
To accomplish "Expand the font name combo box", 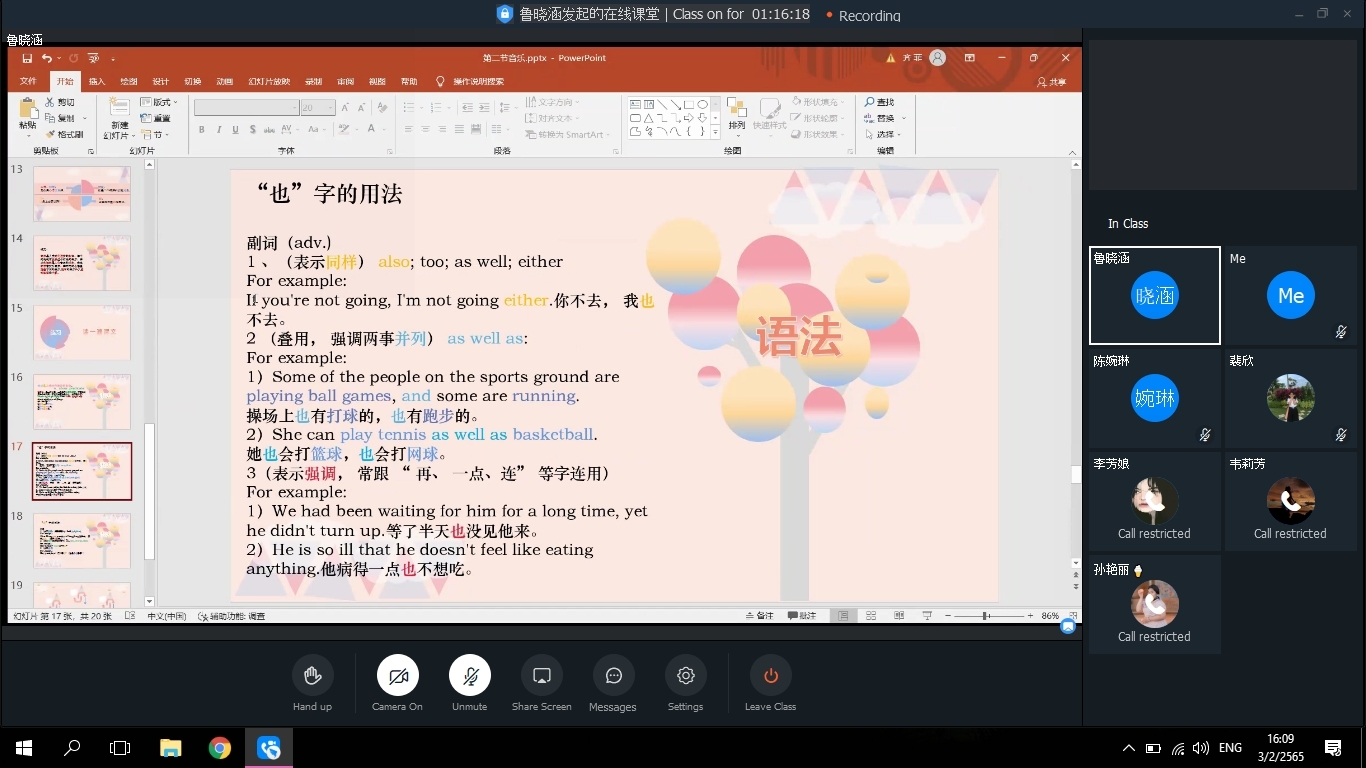I will [294, 108].
